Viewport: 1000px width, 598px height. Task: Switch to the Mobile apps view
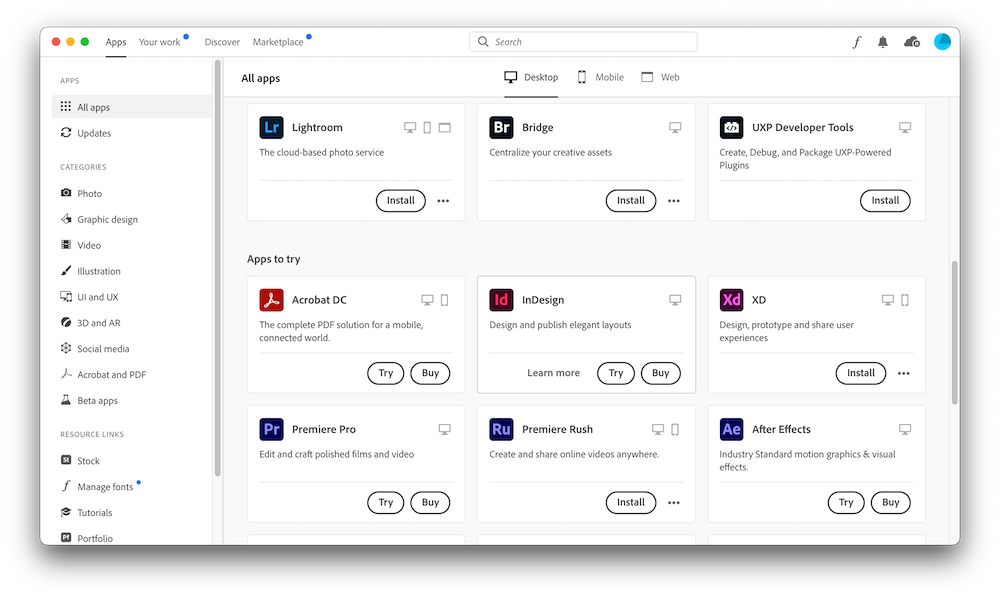(600, 77)
